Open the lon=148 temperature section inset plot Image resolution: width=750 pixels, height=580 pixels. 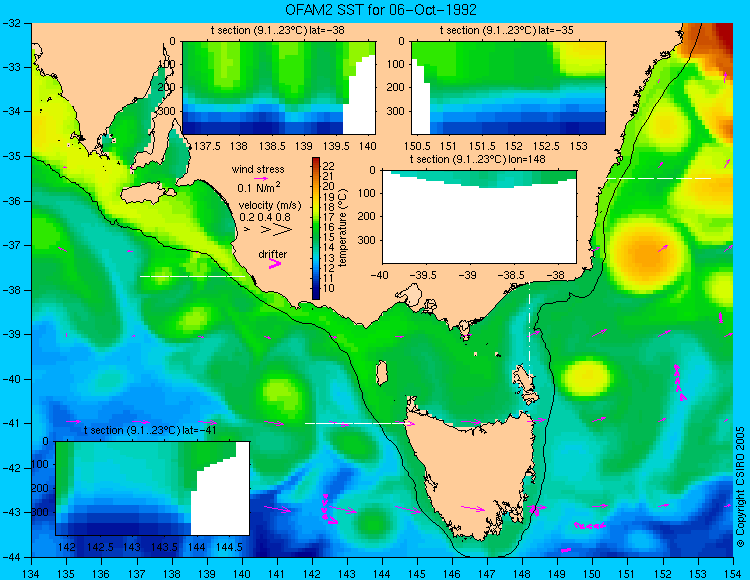click(x=479, y=217)
